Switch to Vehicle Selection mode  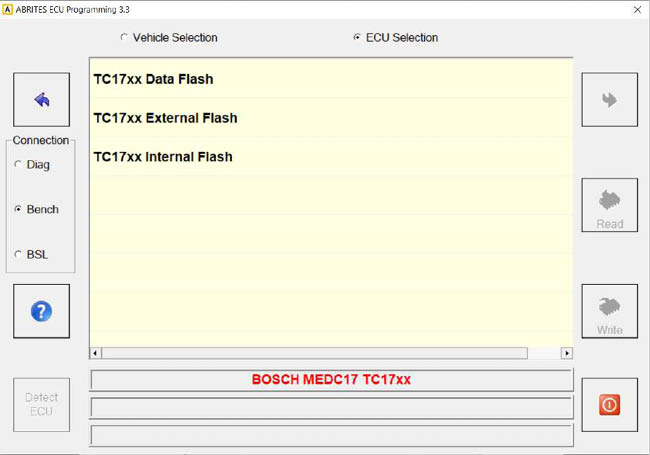pyautogui.click(x=124, y=38)
